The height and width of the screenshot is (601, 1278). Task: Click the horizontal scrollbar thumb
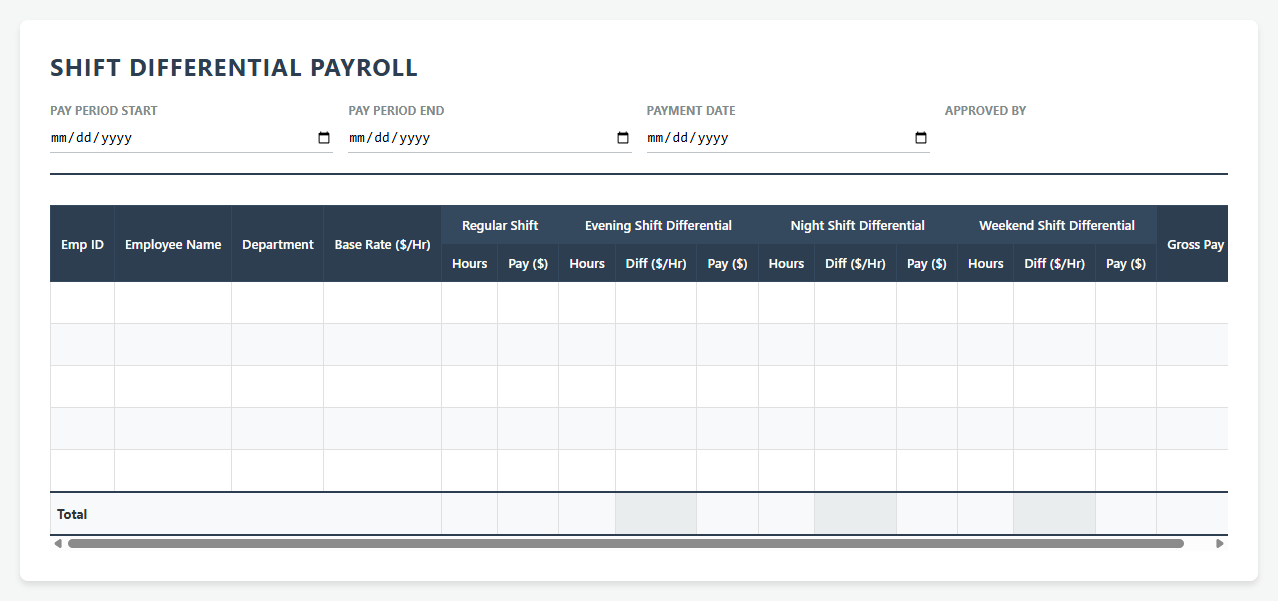[626, 544]
